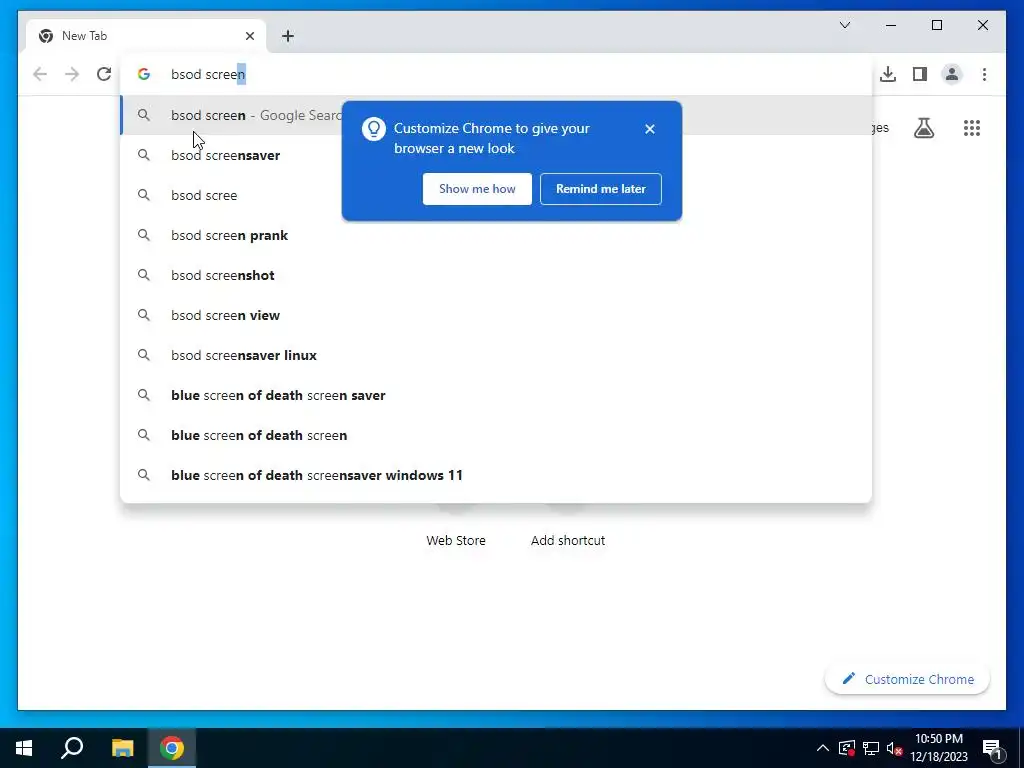
Task: Open the taskbar clock and date
Action: 939,748
